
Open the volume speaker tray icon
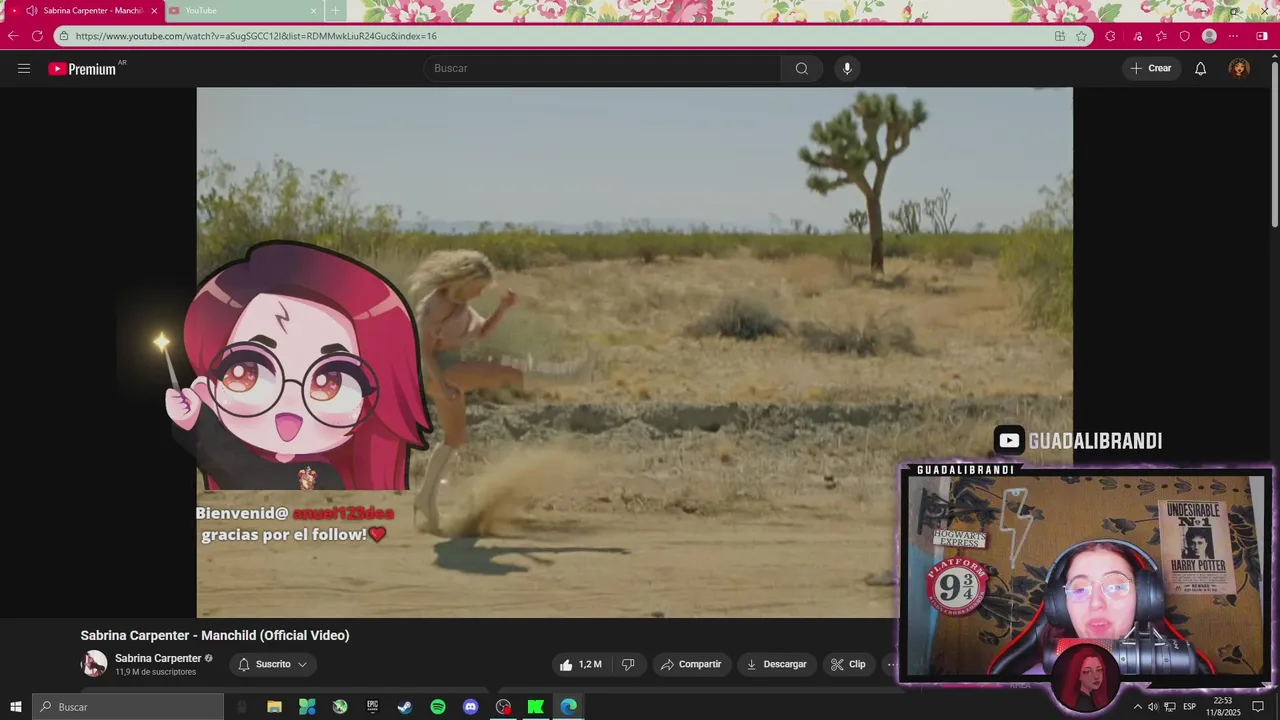(x=1153, y=707)
